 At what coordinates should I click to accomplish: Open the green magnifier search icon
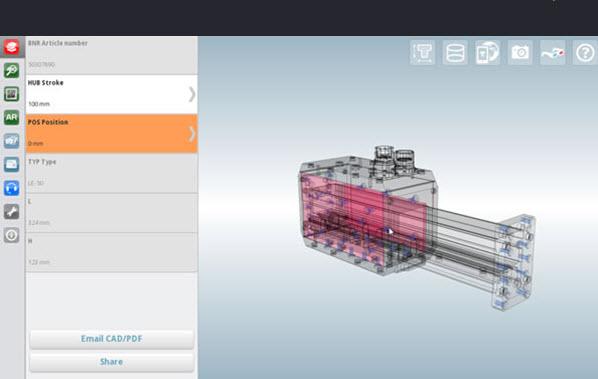[11, 71]
